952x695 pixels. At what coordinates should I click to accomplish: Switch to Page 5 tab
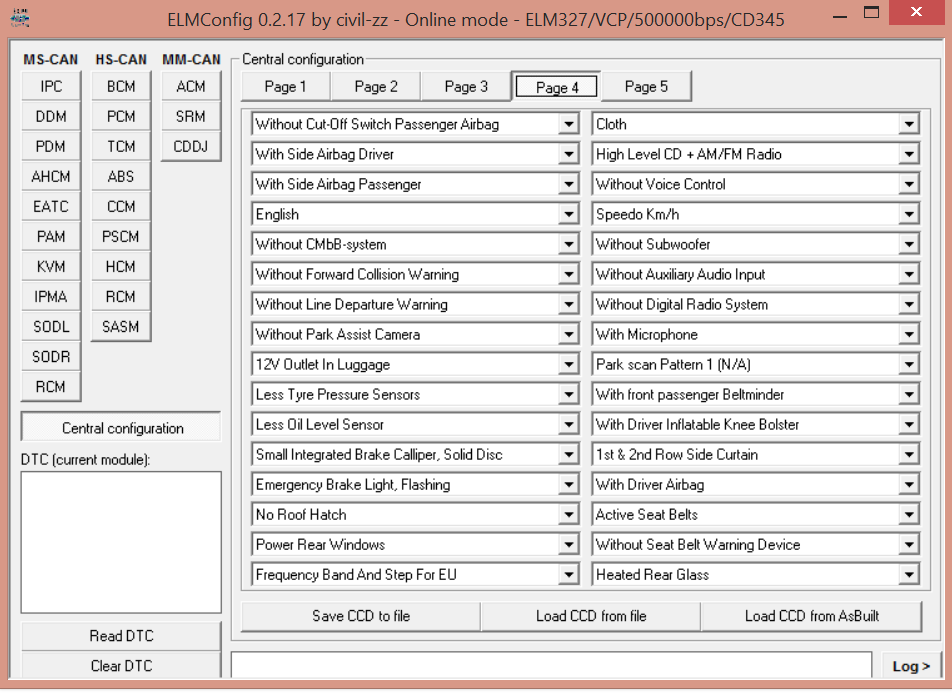point(646,87)
